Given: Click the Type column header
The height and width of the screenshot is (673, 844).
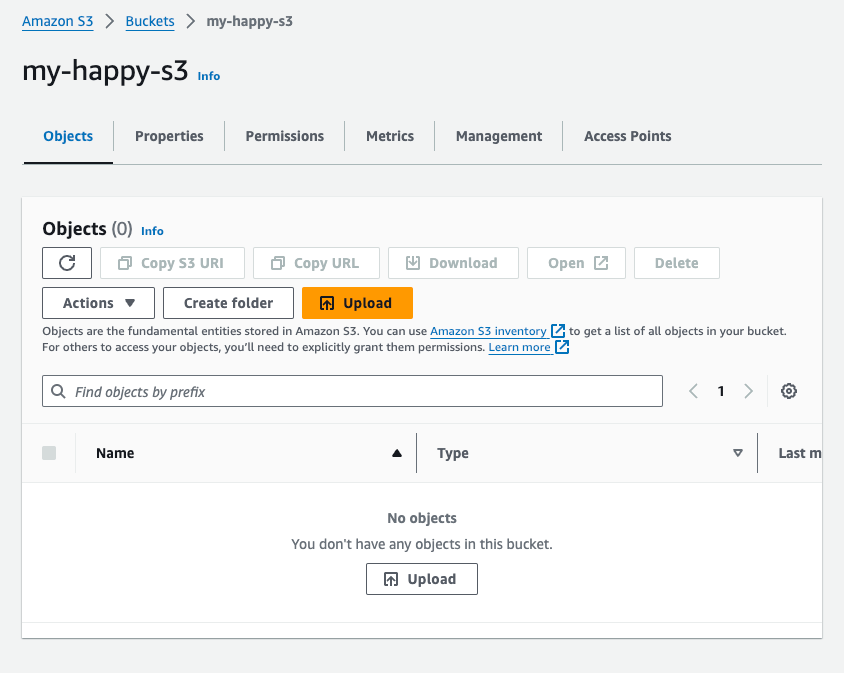Looking at the screenshot, I should pos(453,453).
